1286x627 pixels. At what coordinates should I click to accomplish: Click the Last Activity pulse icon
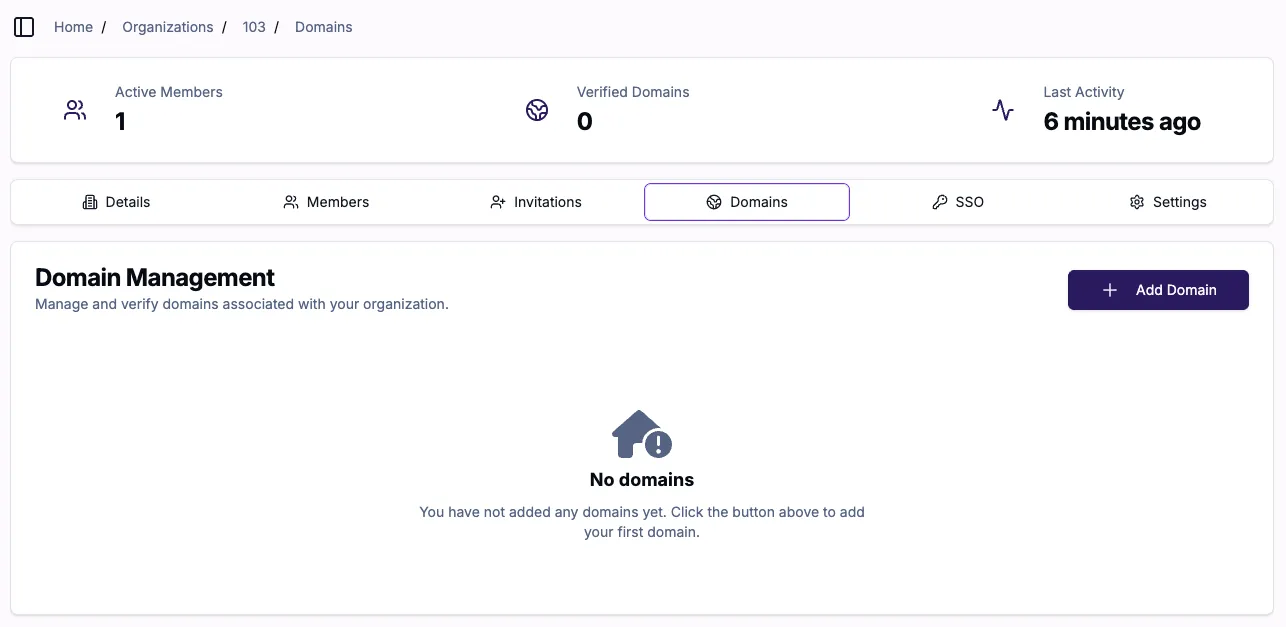[1003, 110]
